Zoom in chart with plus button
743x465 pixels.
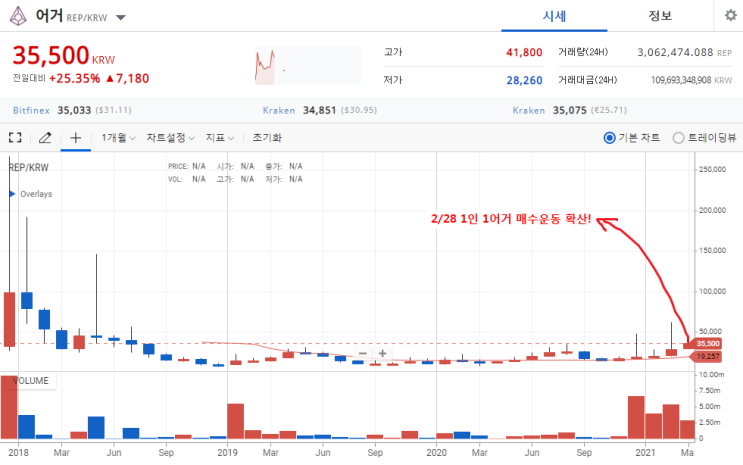382,353
